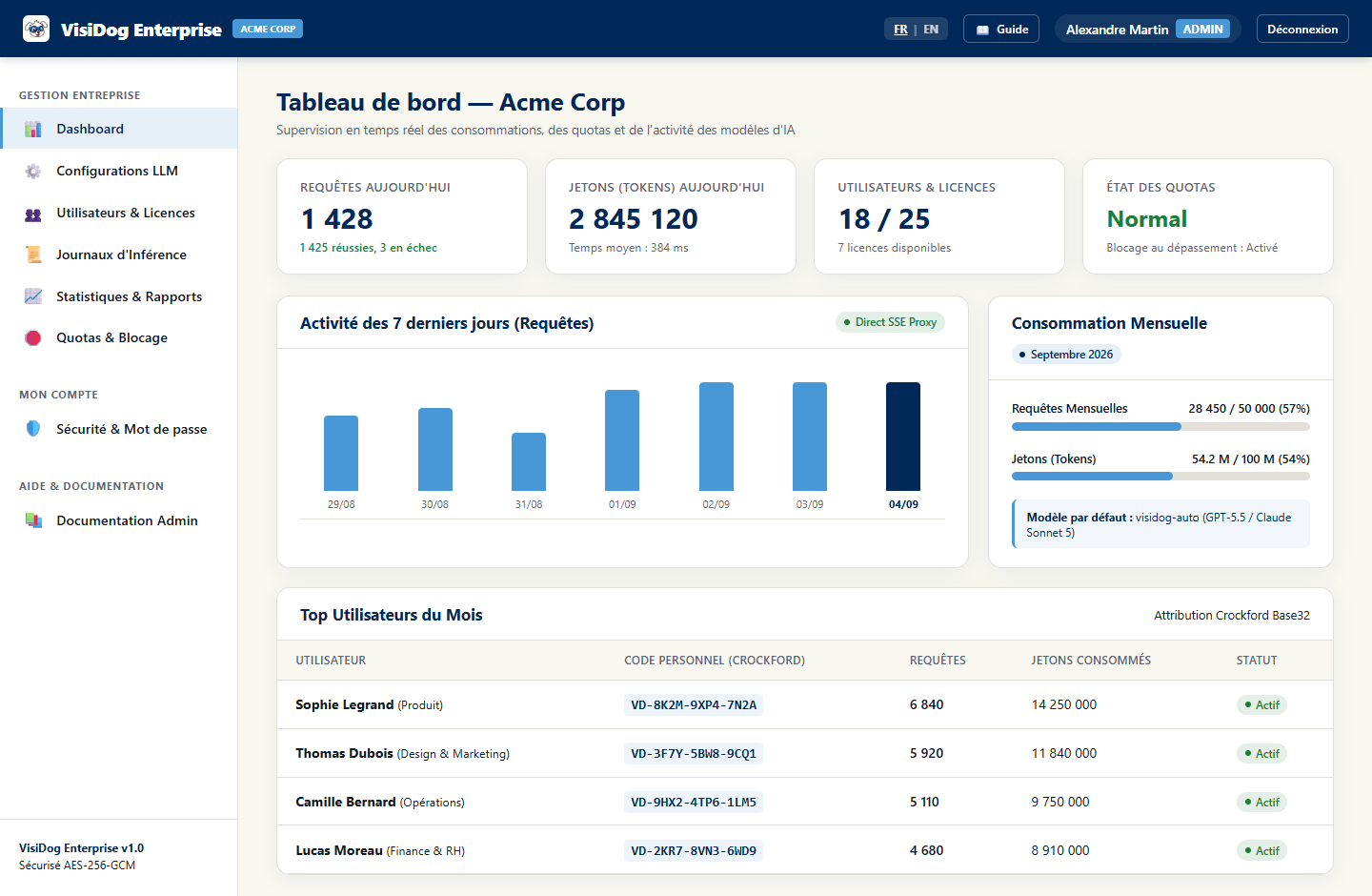Image resolution: width=1372 pixels, height=896 pixels.
Task: Click the 01/09 activity bar
Action: pos(622,440)
